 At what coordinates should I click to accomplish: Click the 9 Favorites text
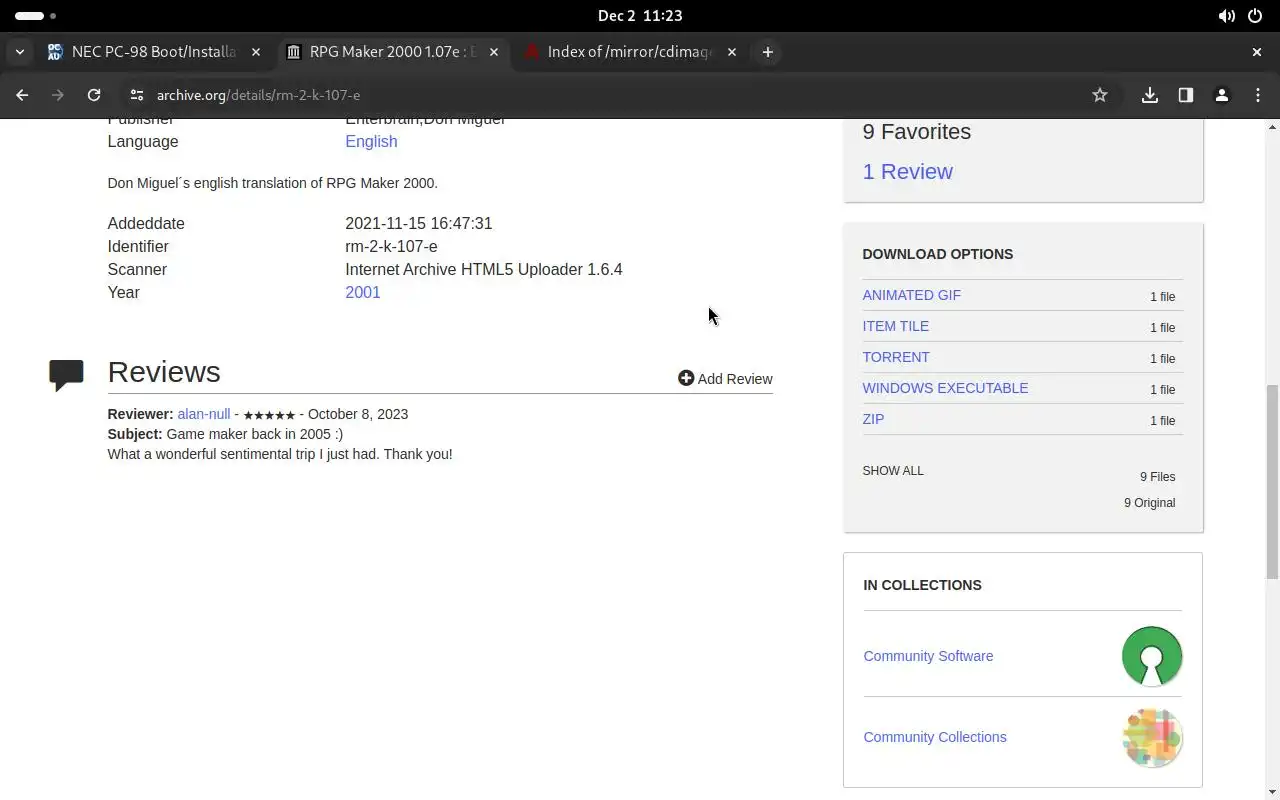click(x=916, y=132)
